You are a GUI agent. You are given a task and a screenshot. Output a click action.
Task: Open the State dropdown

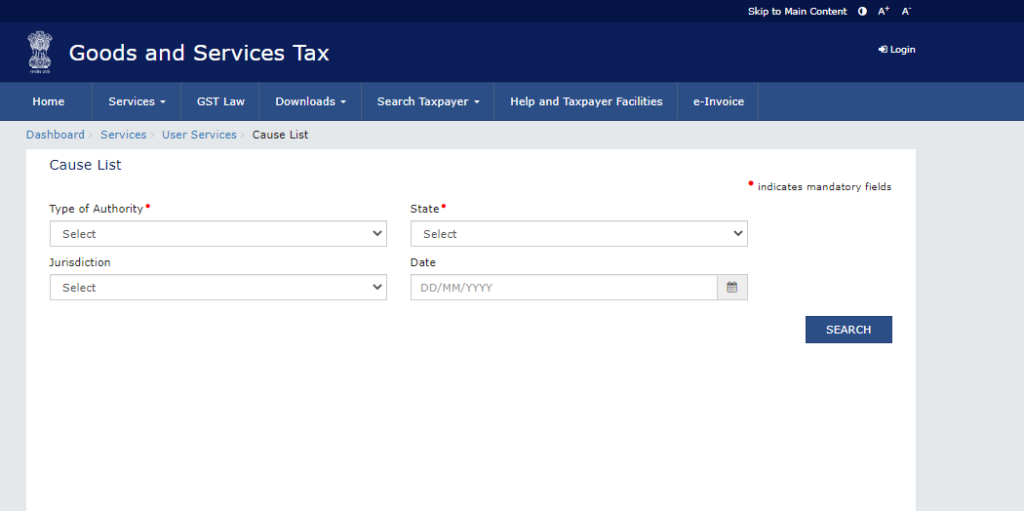point(579,233)
